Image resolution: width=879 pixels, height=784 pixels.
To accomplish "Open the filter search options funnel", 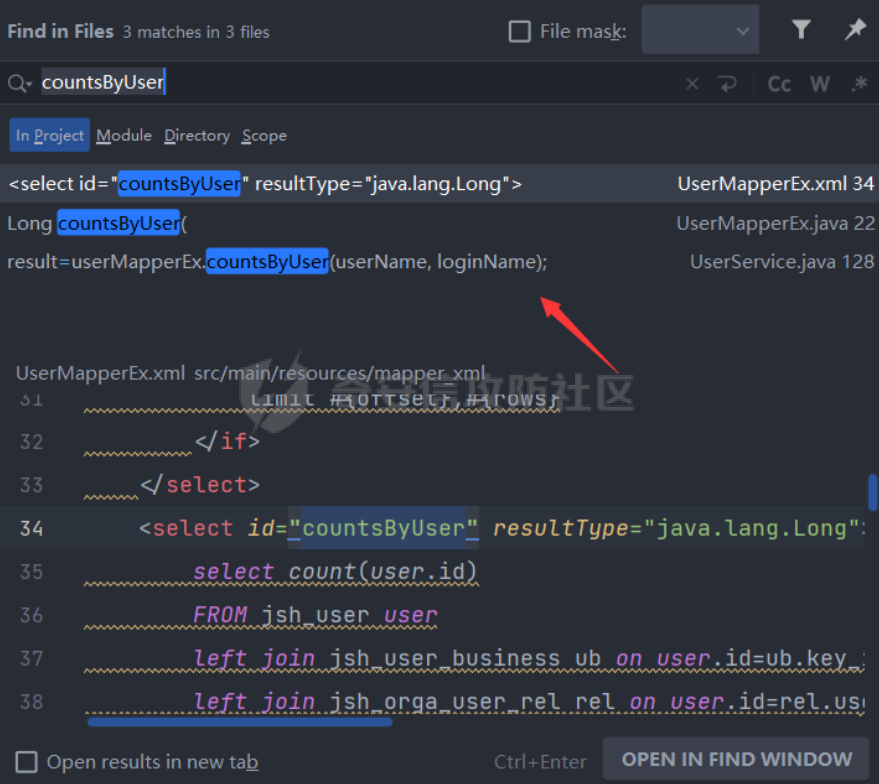I will click(801, 30).
